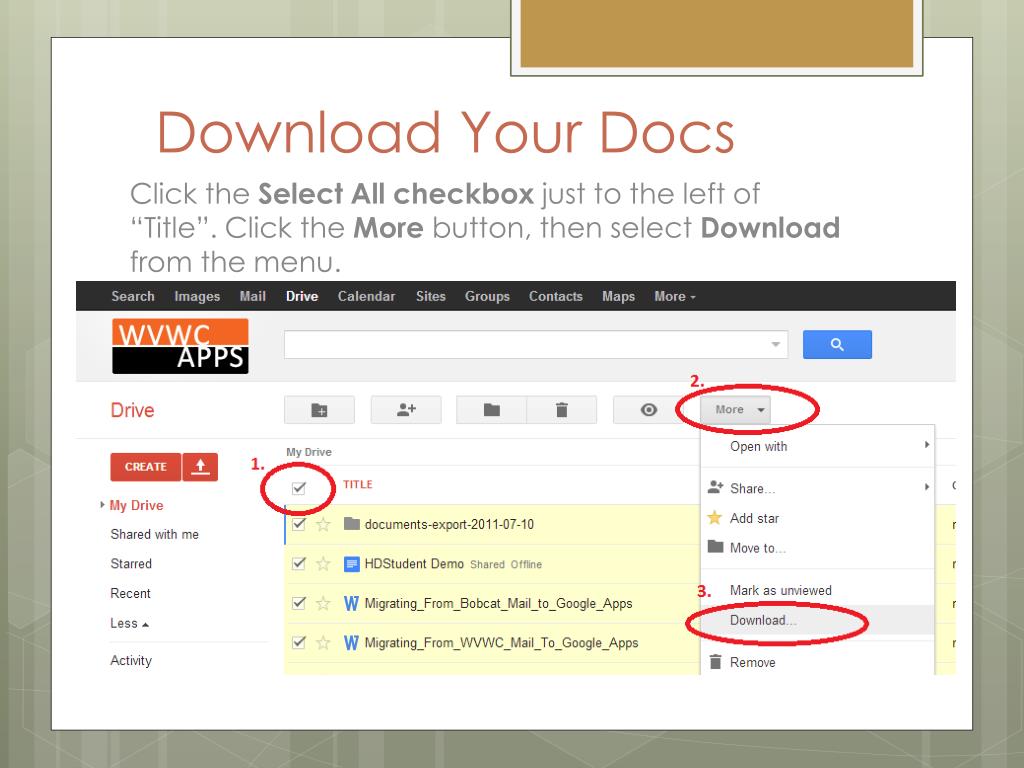Expand the Open with submenu
1024x768 pixels.
[818, 447]
